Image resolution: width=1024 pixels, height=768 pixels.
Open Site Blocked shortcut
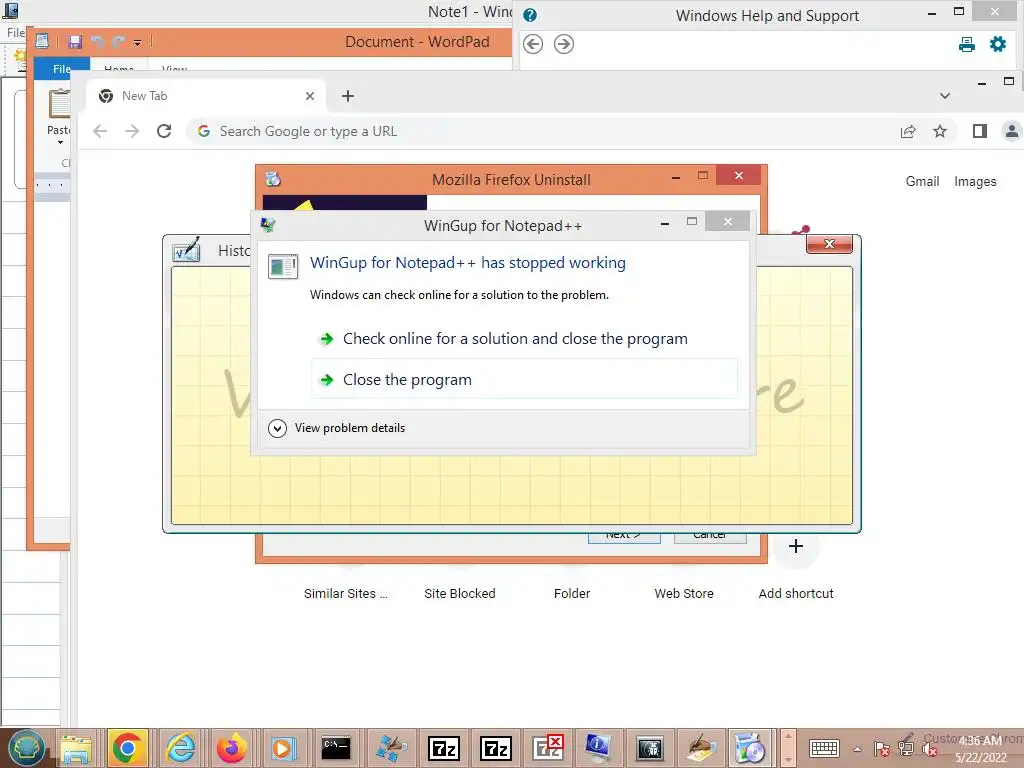[x=460, y=594]
